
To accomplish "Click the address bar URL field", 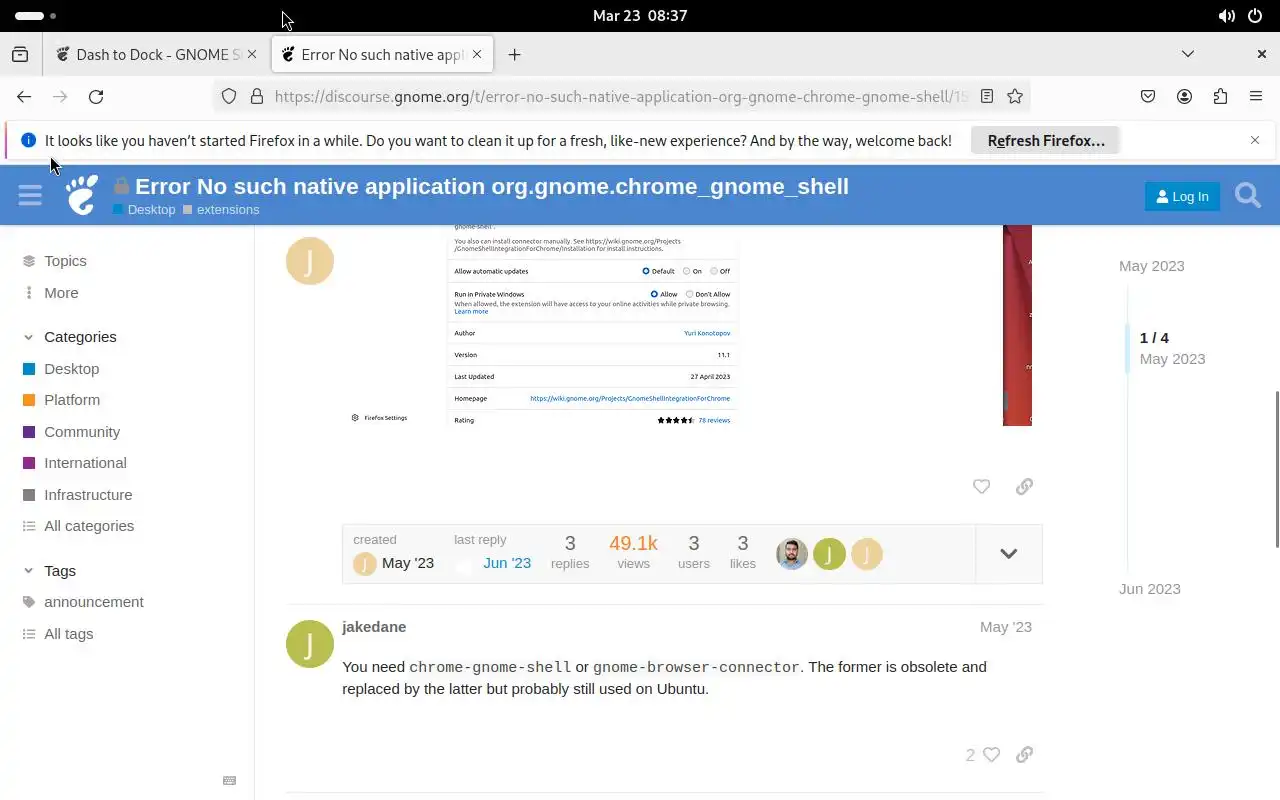I will (620, 96).
